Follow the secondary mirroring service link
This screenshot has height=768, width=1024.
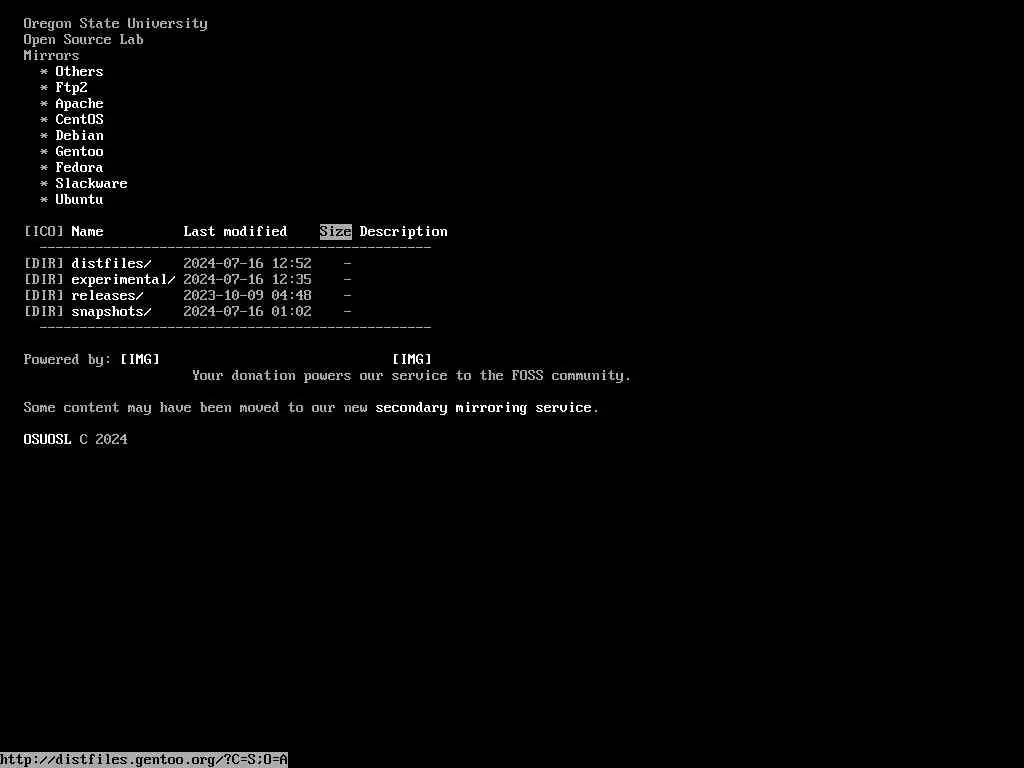click(x=483, y=408)
